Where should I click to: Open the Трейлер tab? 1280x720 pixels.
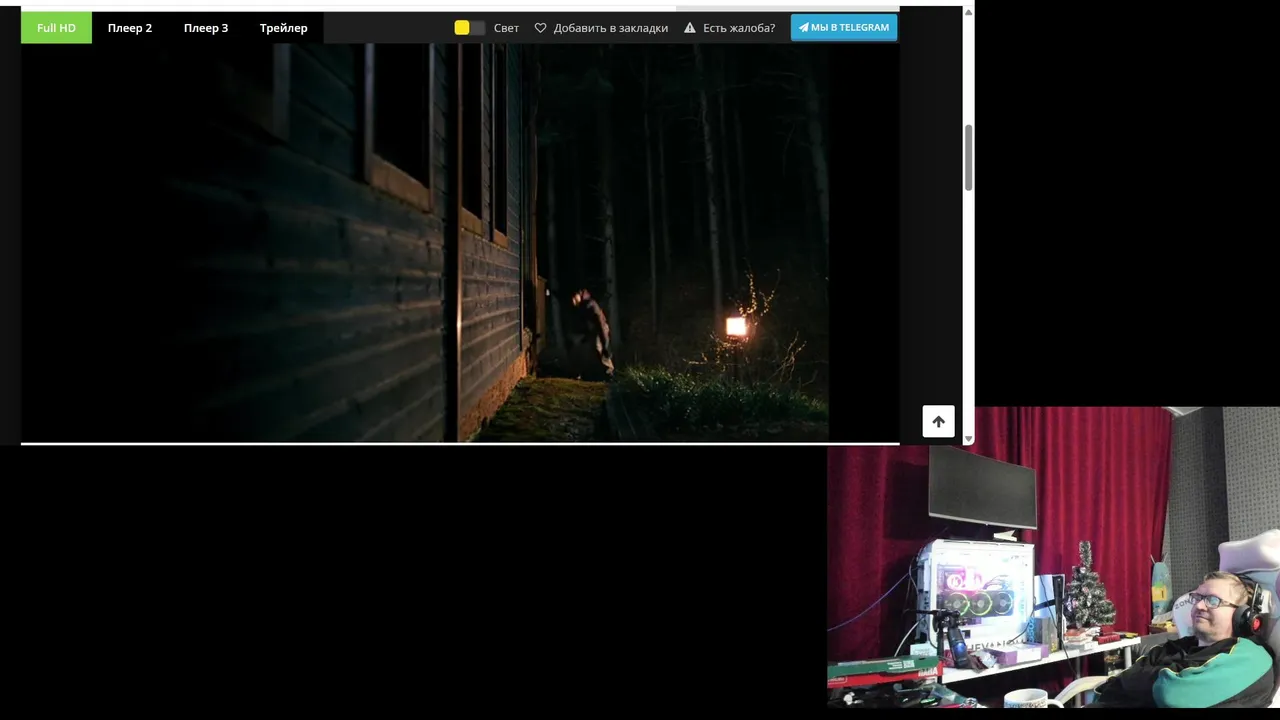coord(284,28)
